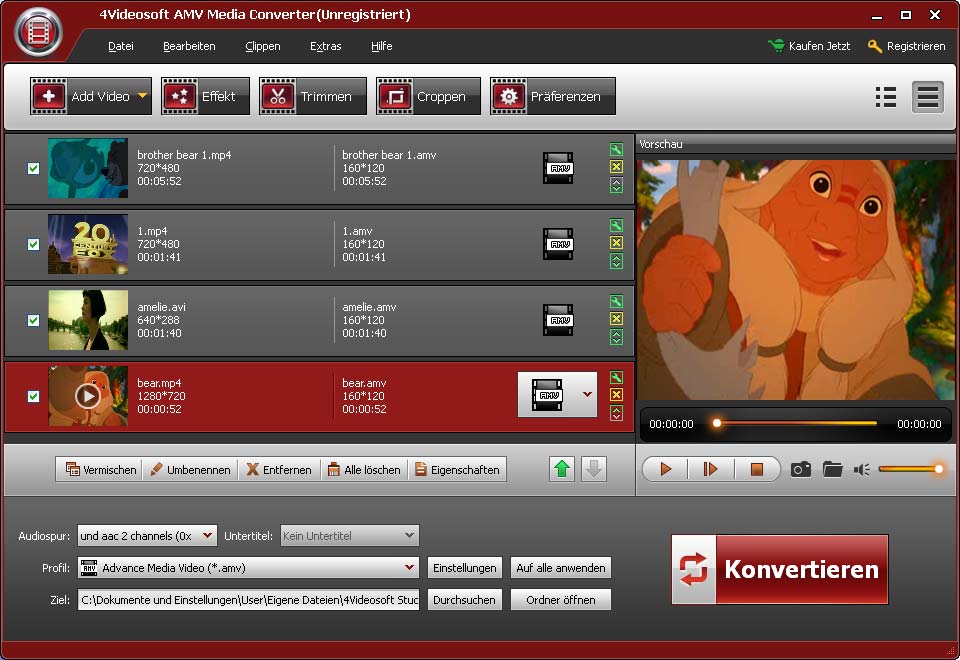Screen dimensions: 960x660
Task: Click the preview seek bar
Action: [x=796, y=423]
